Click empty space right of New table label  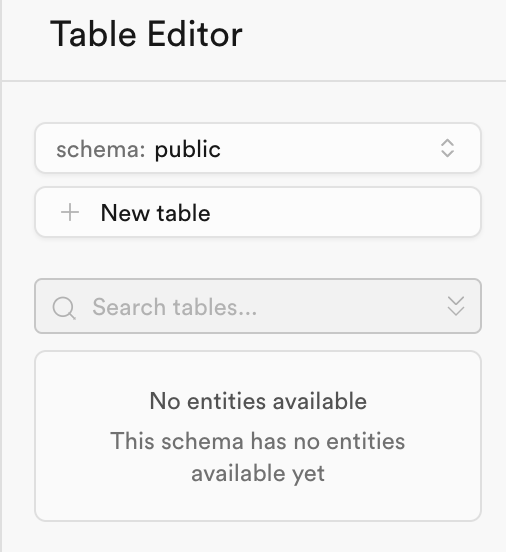(345, 212)
